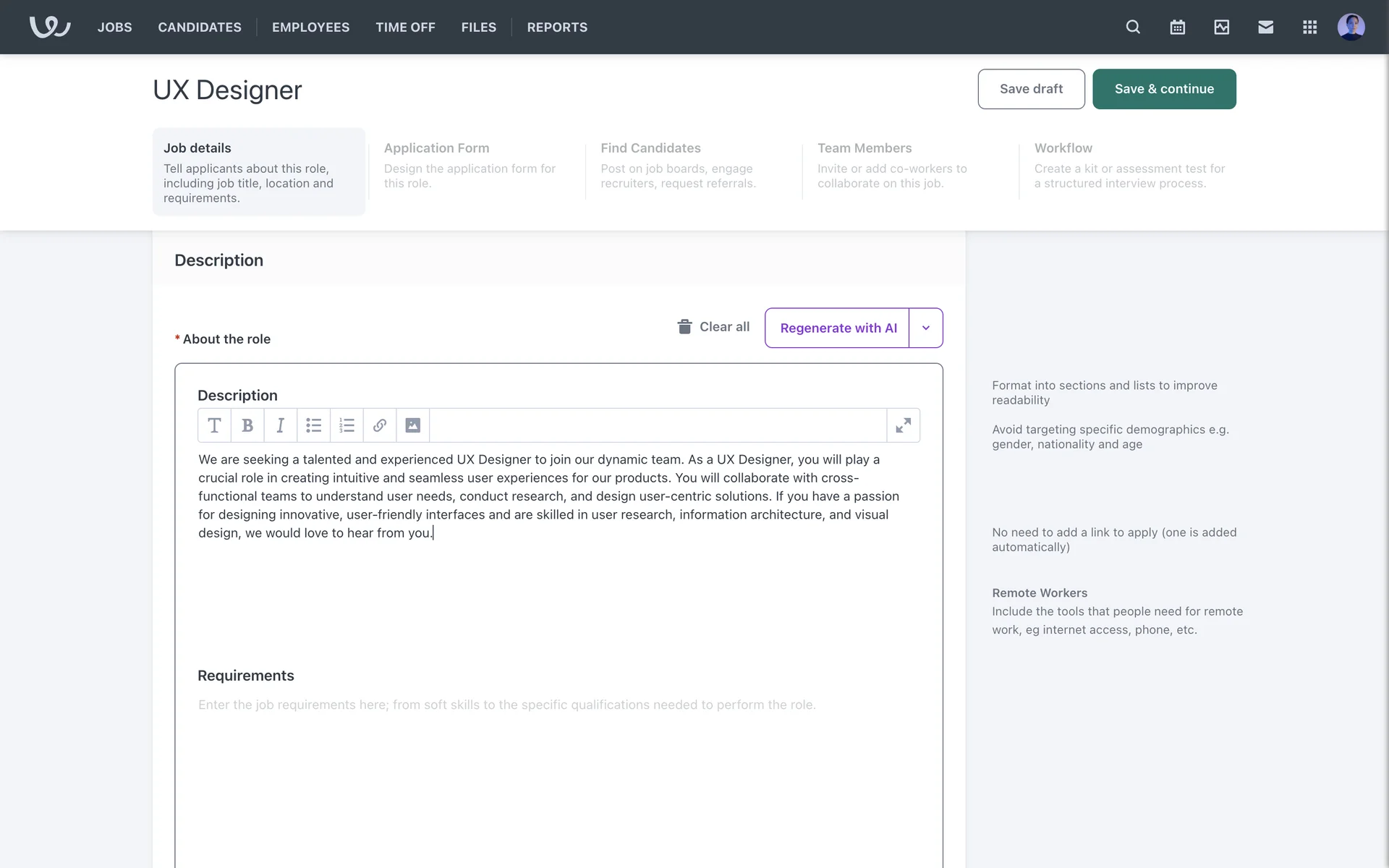Viewport: 1389px width, 868px height.
Task: Expand the Regenerate with AI dropdown arrow
Action: pyautogui.click(x=925, y=328)
